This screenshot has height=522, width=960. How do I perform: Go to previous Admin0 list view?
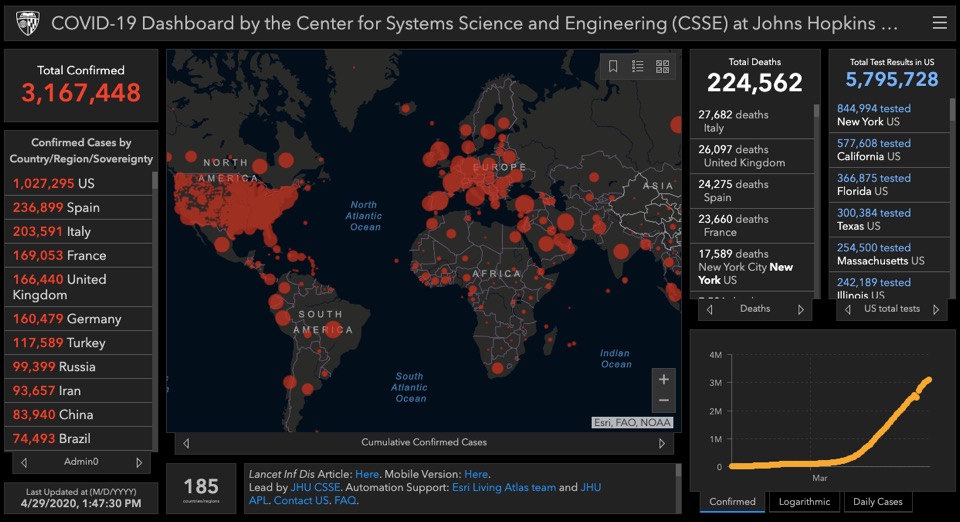[x=24, y=463]
